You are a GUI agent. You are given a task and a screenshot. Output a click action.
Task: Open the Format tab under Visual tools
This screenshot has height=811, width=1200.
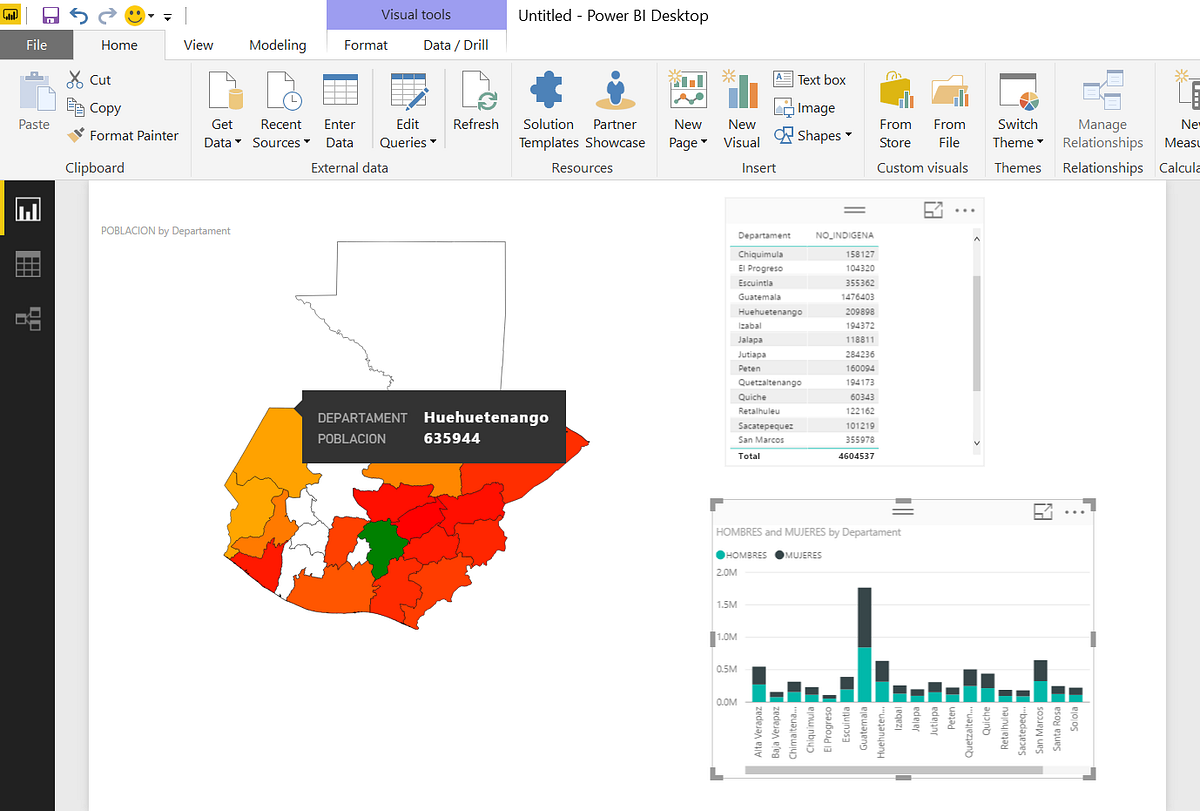[365, 45]
